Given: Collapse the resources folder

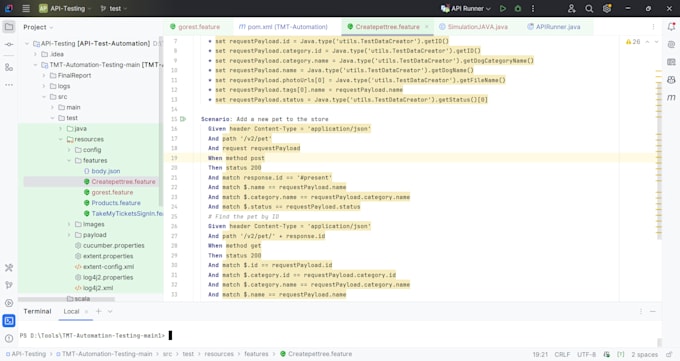Looking at the screenshot, I should click(61, 139).
